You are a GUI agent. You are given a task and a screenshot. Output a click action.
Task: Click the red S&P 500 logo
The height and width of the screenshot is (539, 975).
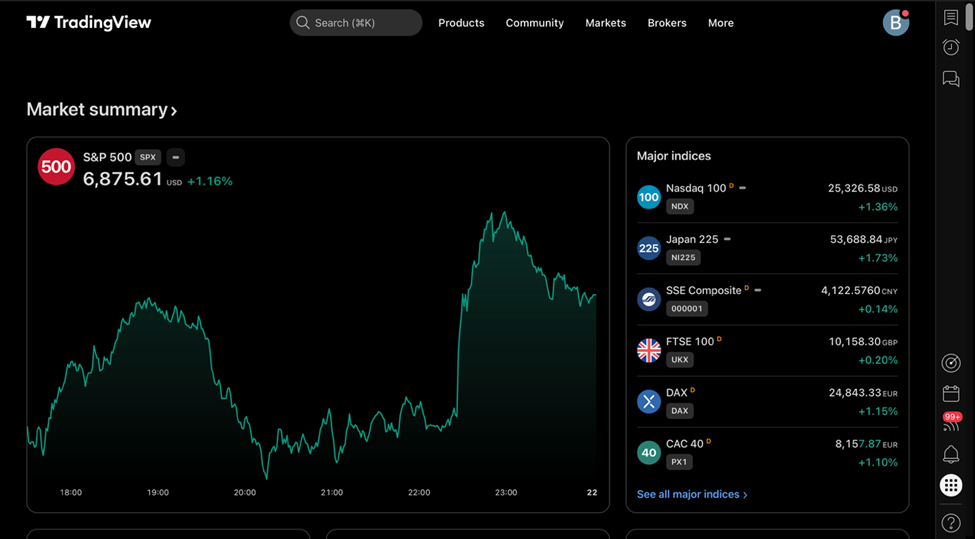tap(56, 167)
